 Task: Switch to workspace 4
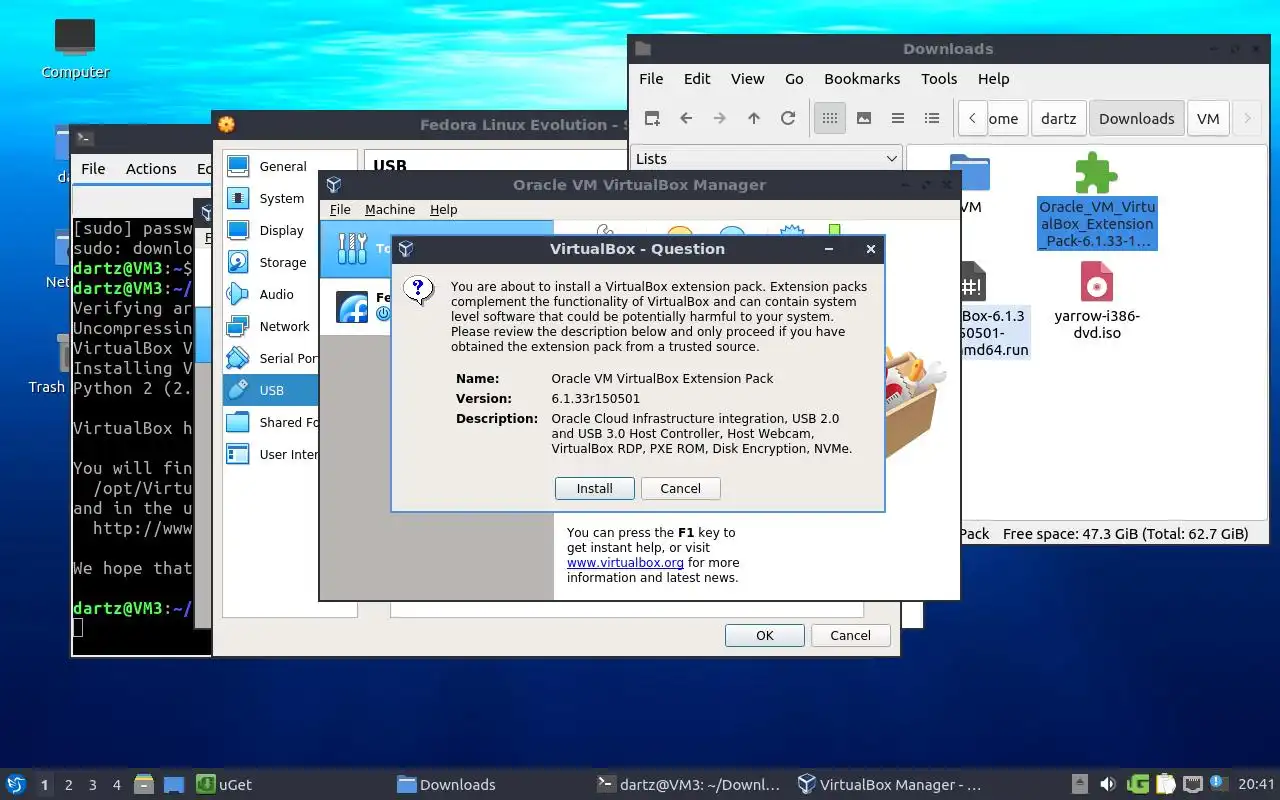[x=117, y=785]
